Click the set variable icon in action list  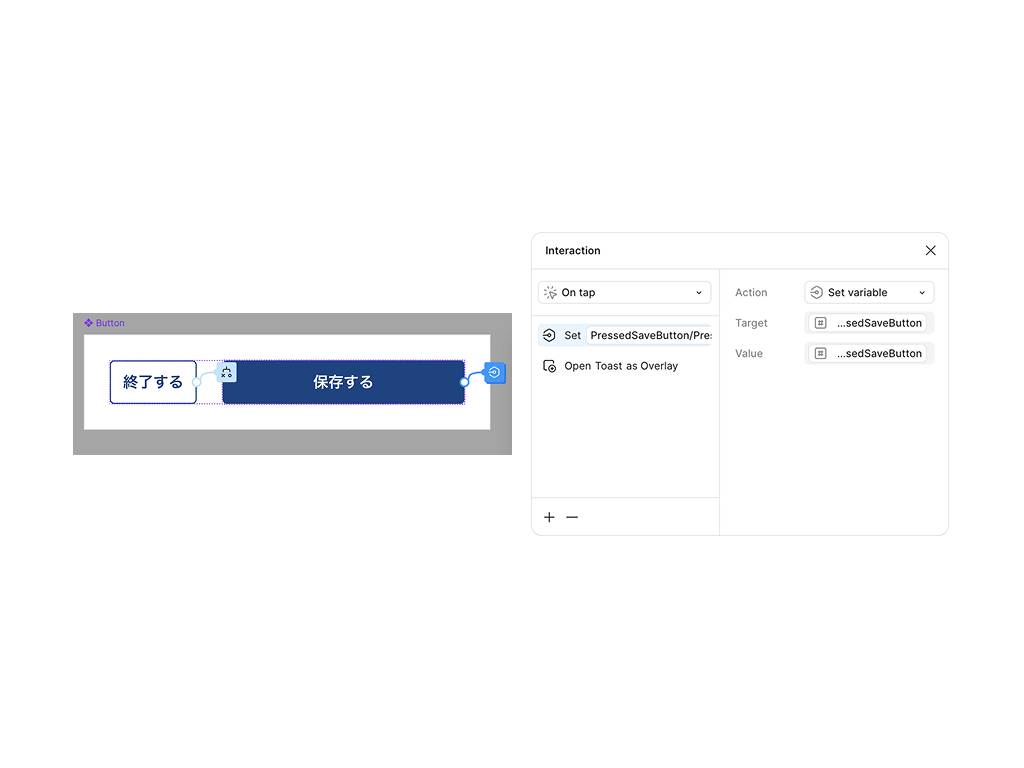click(x=549, y=335)
